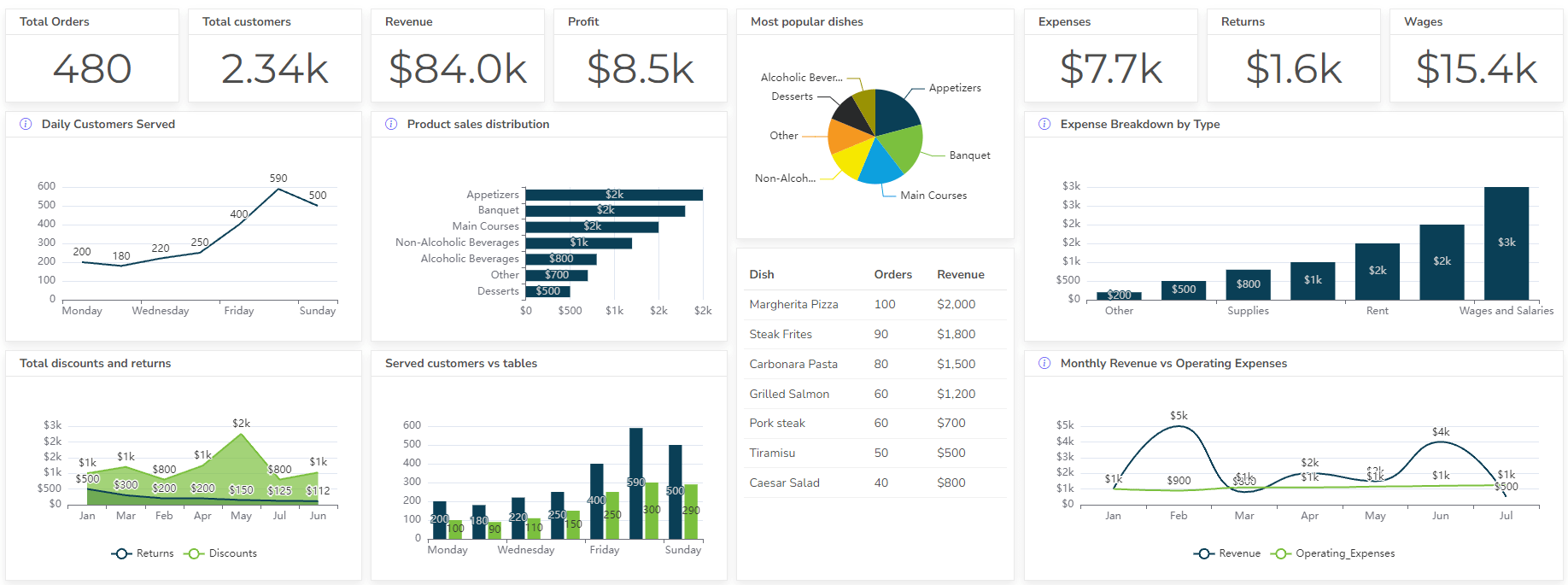This screenshot has height=585, width=1568.
Task: Toggle the Returns legend item
Action: pos(143,553)
